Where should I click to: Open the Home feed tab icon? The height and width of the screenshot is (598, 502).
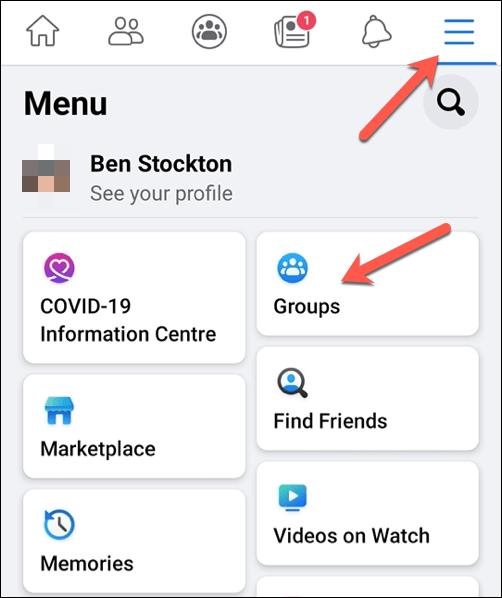coord(42,31)
